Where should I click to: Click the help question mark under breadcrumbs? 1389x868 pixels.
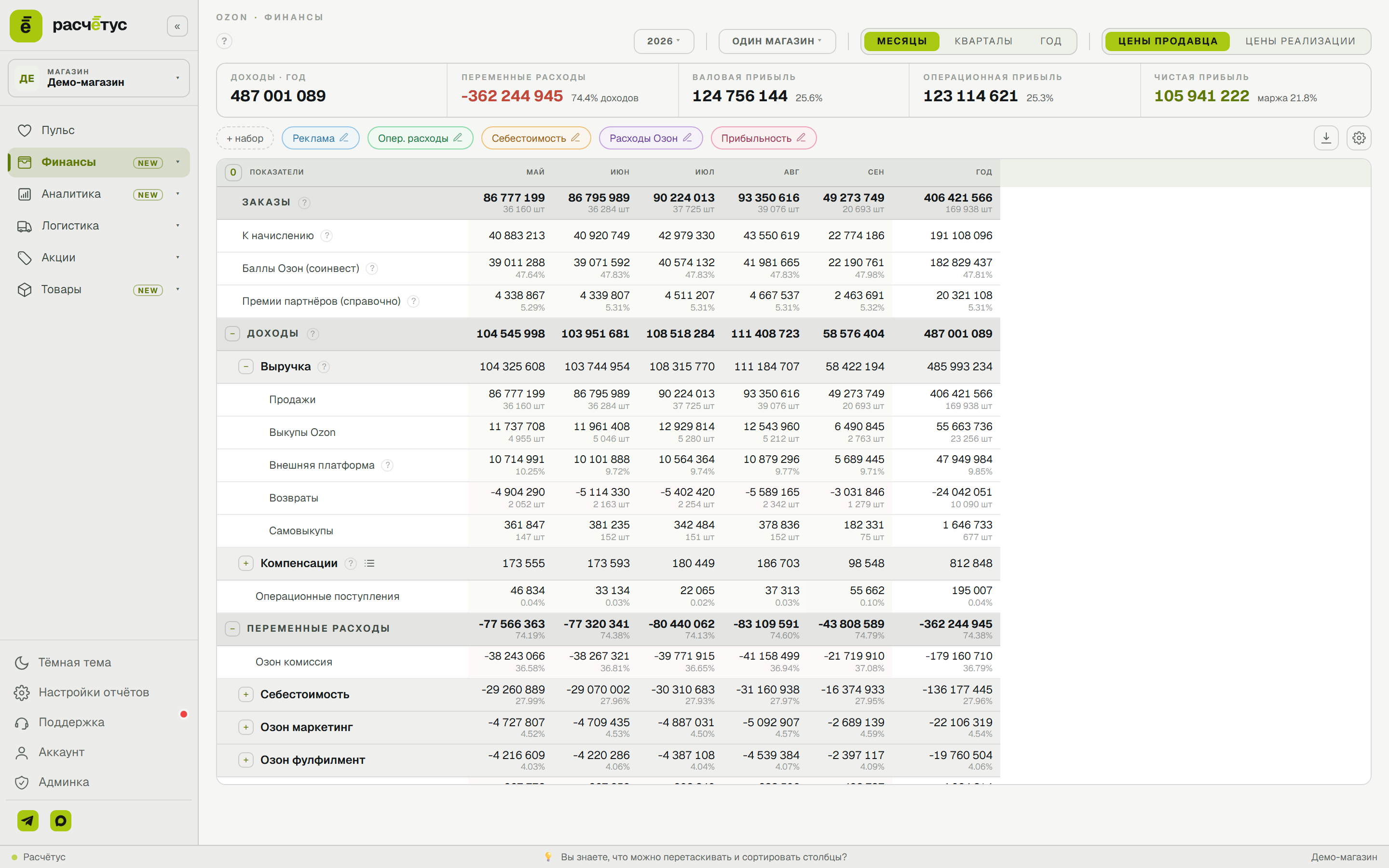(224, 41)
